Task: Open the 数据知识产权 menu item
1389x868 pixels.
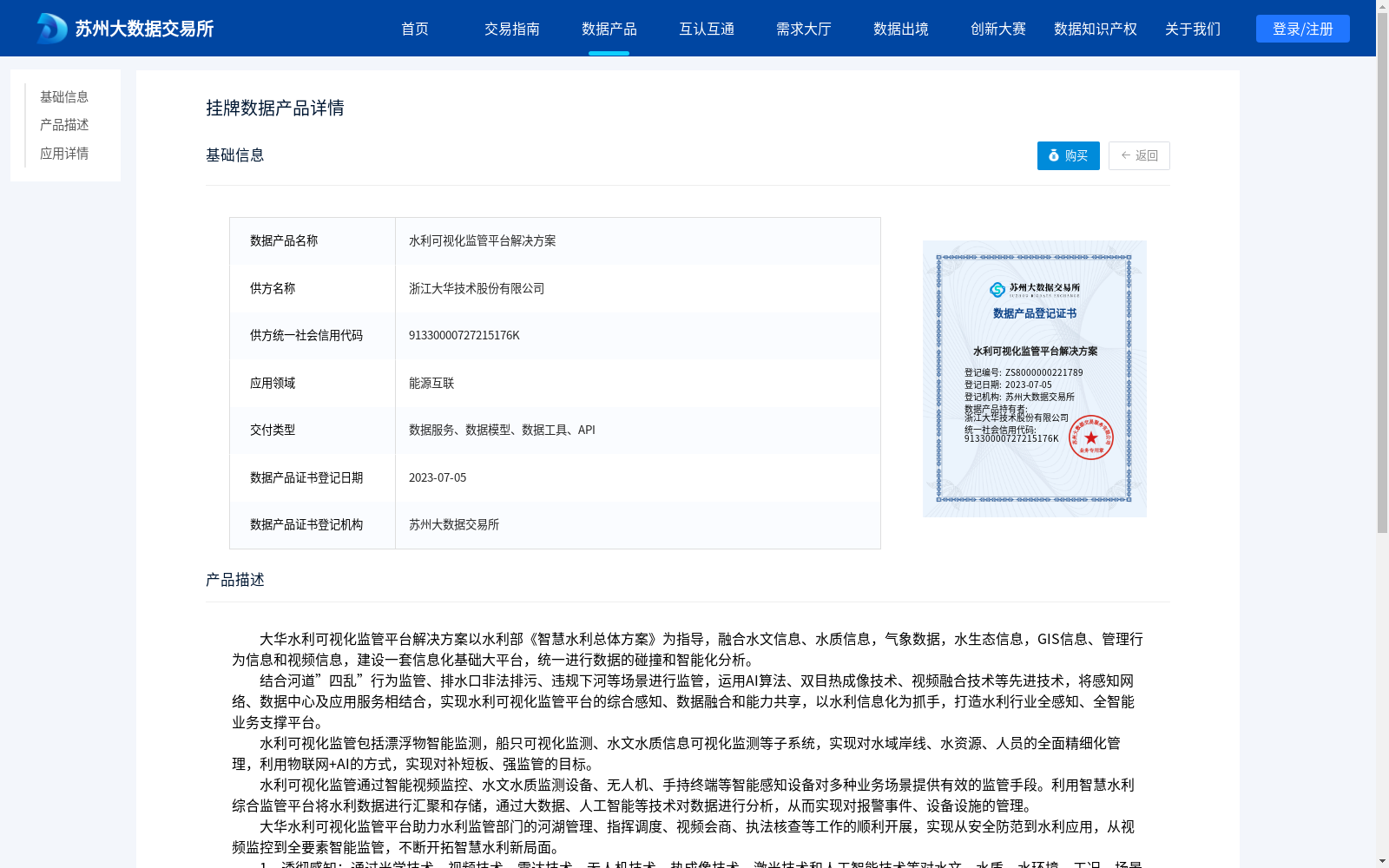Action: [1096, 29]
